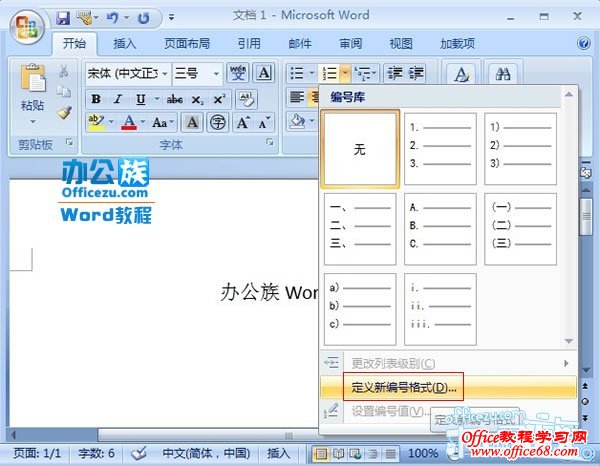
Task: Open font color dropdown arrow
Action: click(x=143, y=122)
